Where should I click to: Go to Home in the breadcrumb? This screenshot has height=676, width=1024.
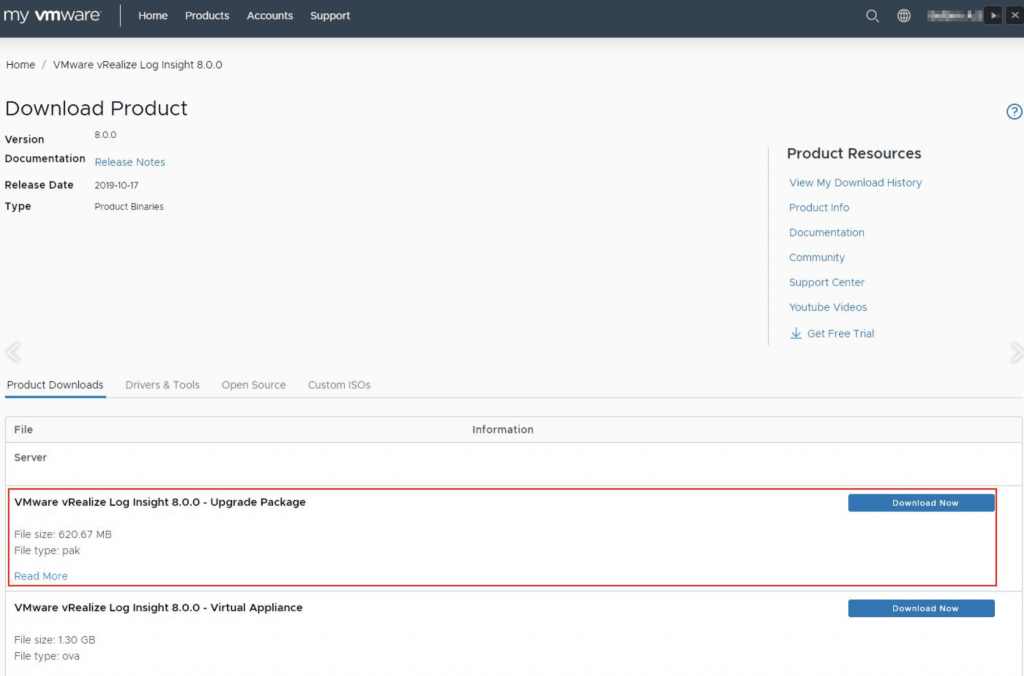tap(21, 65)
